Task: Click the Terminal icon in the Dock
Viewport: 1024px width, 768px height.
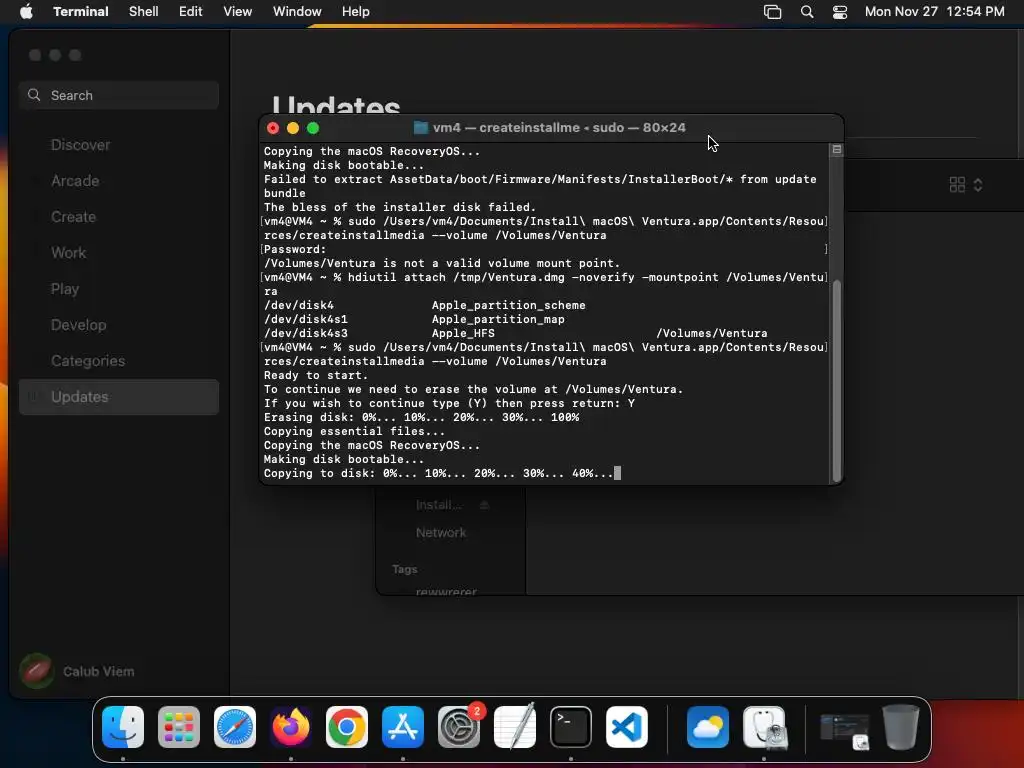Action: (x=571, y=727)
